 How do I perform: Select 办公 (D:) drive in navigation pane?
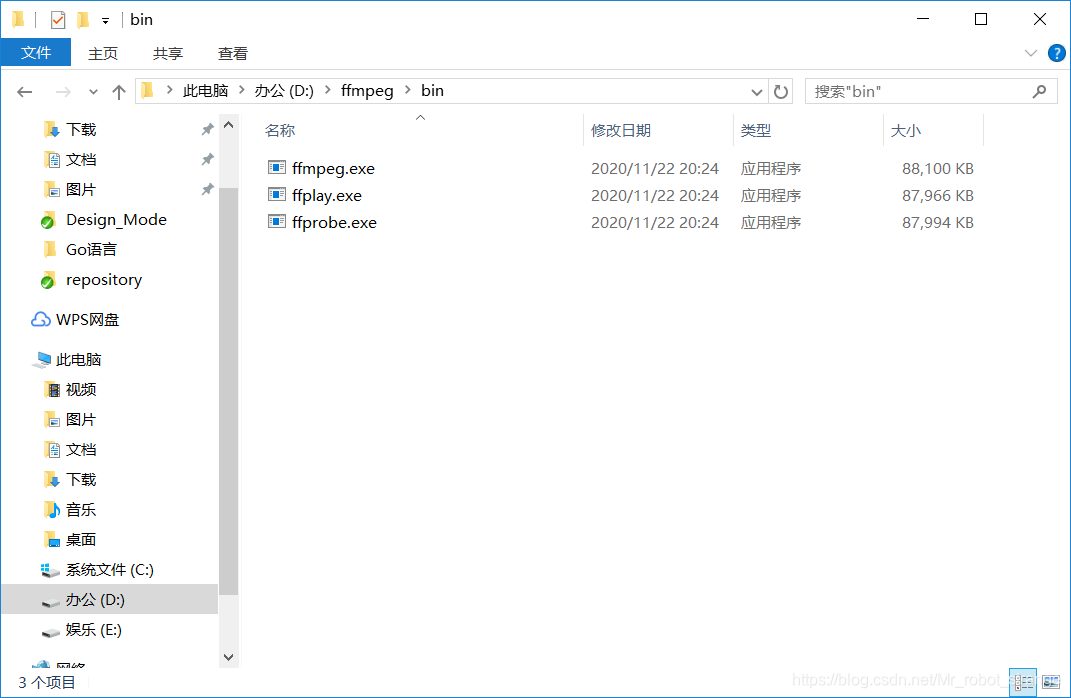[x=109, y=599]
